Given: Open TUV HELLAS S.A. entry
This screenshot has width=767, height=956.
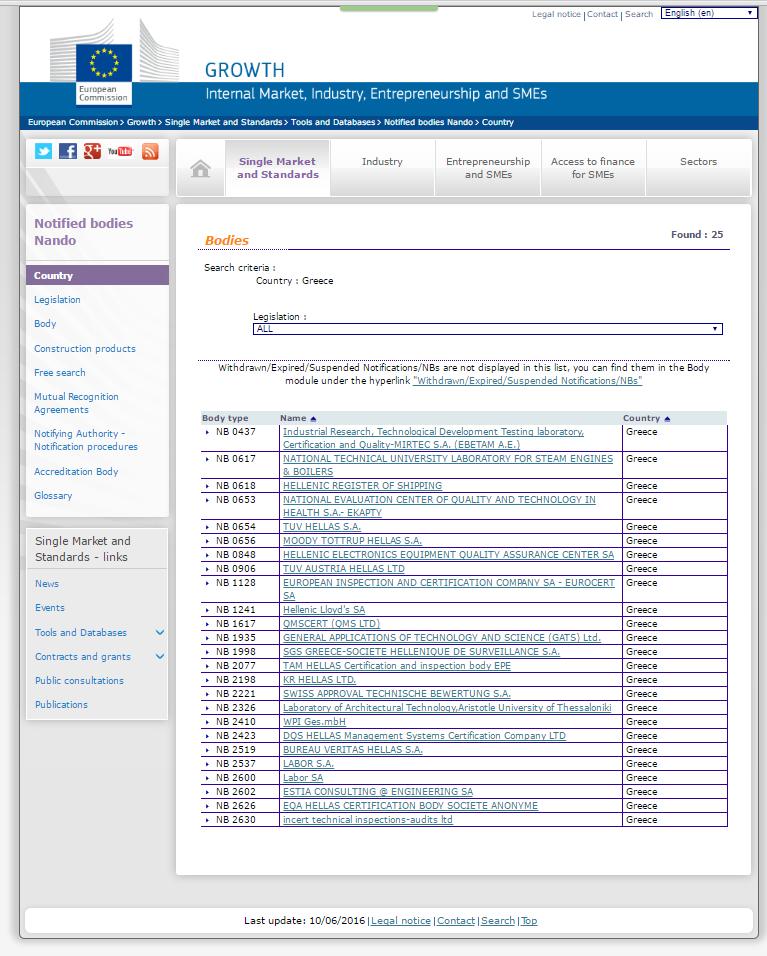Looking at the screenshot, I should [322, 527].
